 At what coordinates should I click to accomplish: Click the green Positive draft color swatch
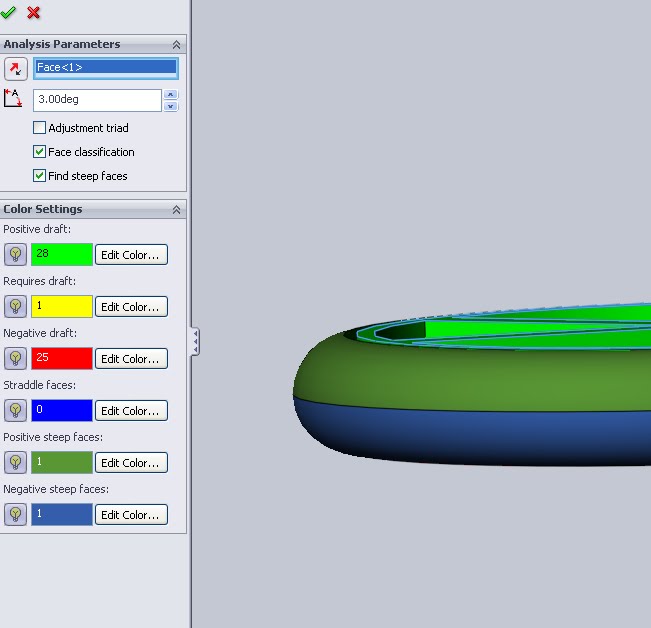(62, 254)
